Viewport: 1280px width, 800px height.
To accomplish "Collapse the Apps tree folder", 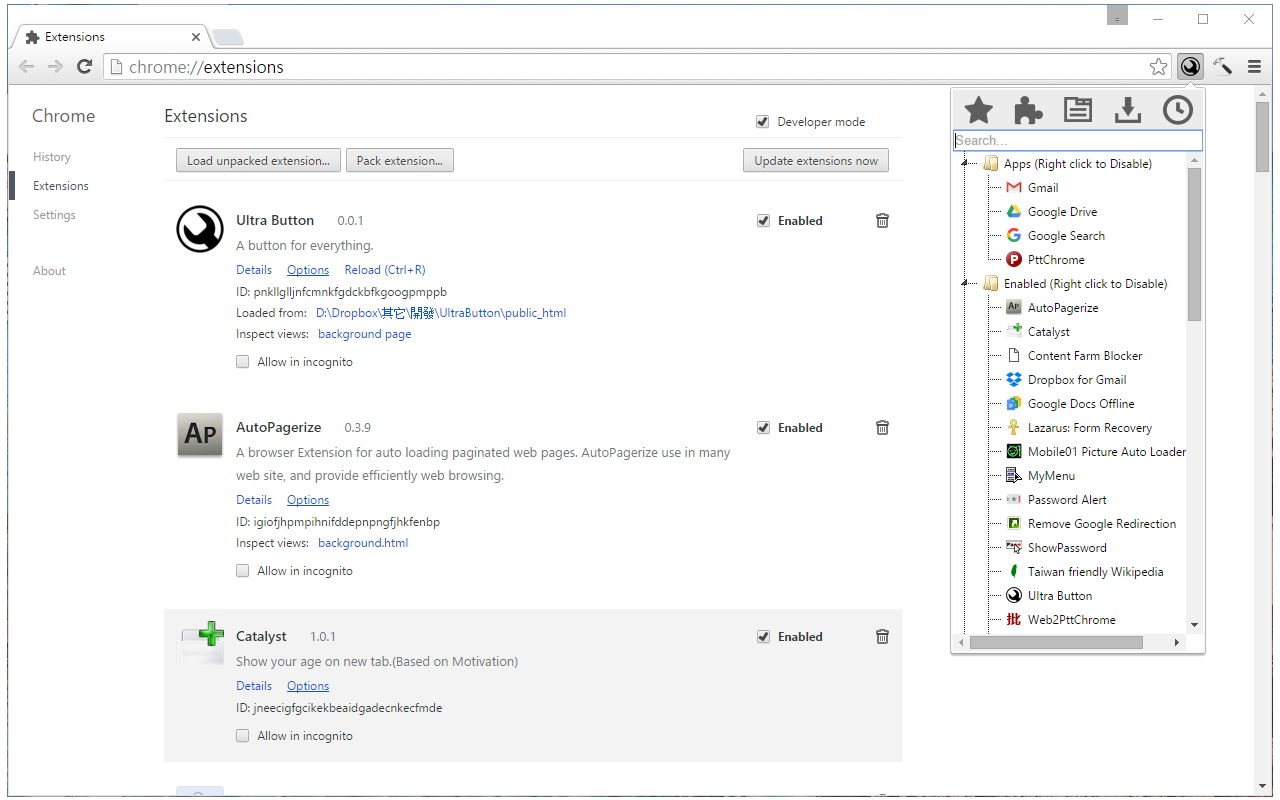I will click(x=965, y=164).
